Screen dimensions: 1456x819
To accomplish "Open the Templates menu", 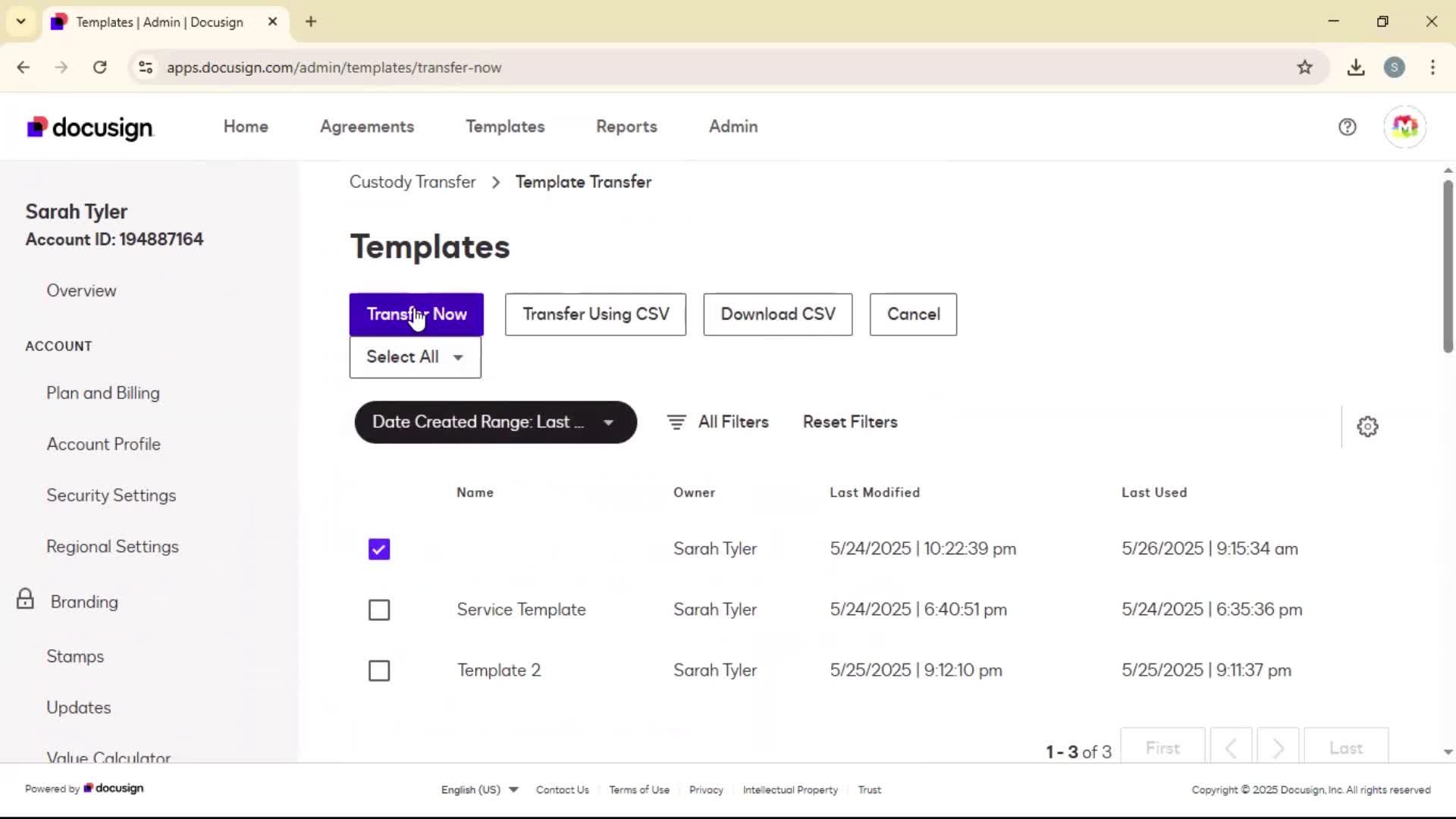I will pyautogui.click(x=505, y=127).
